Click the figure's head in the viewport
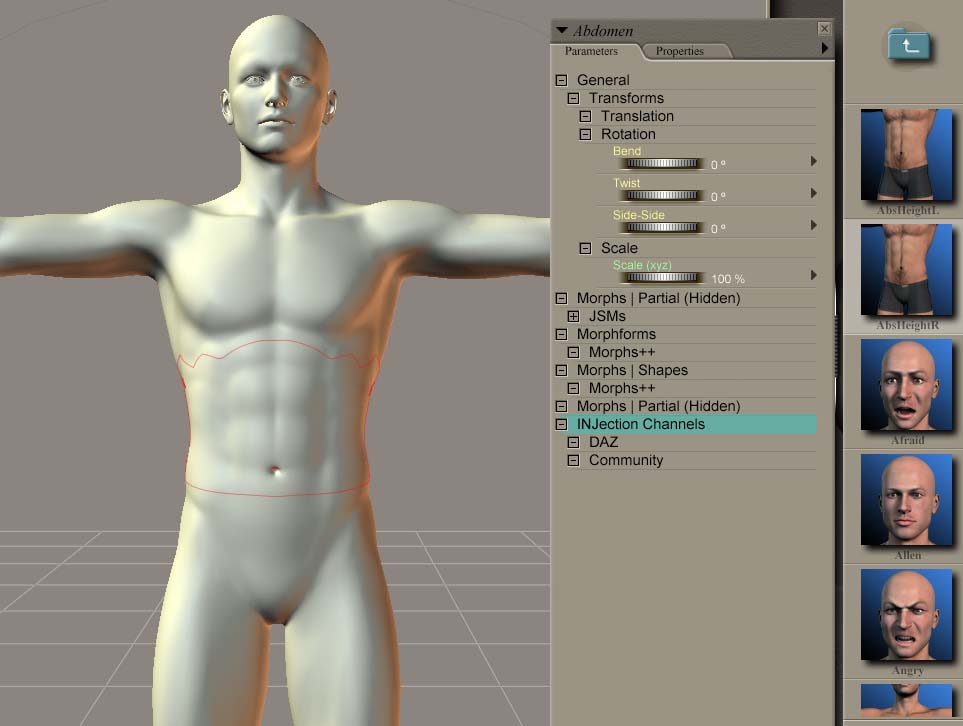963x726 pixels. click(278, 86)
